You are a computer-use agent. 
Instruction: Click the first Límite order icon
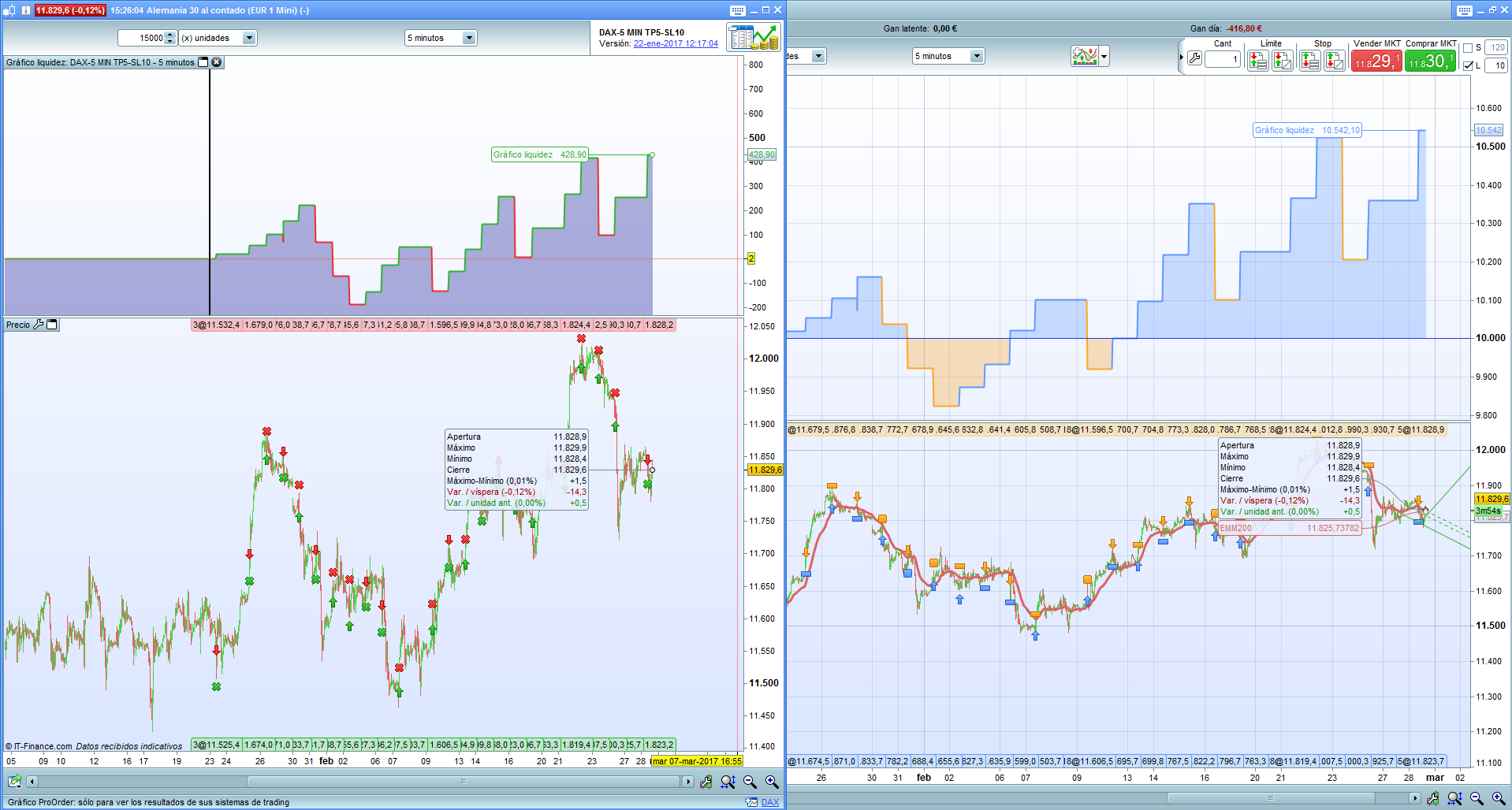pos(1258,60)
